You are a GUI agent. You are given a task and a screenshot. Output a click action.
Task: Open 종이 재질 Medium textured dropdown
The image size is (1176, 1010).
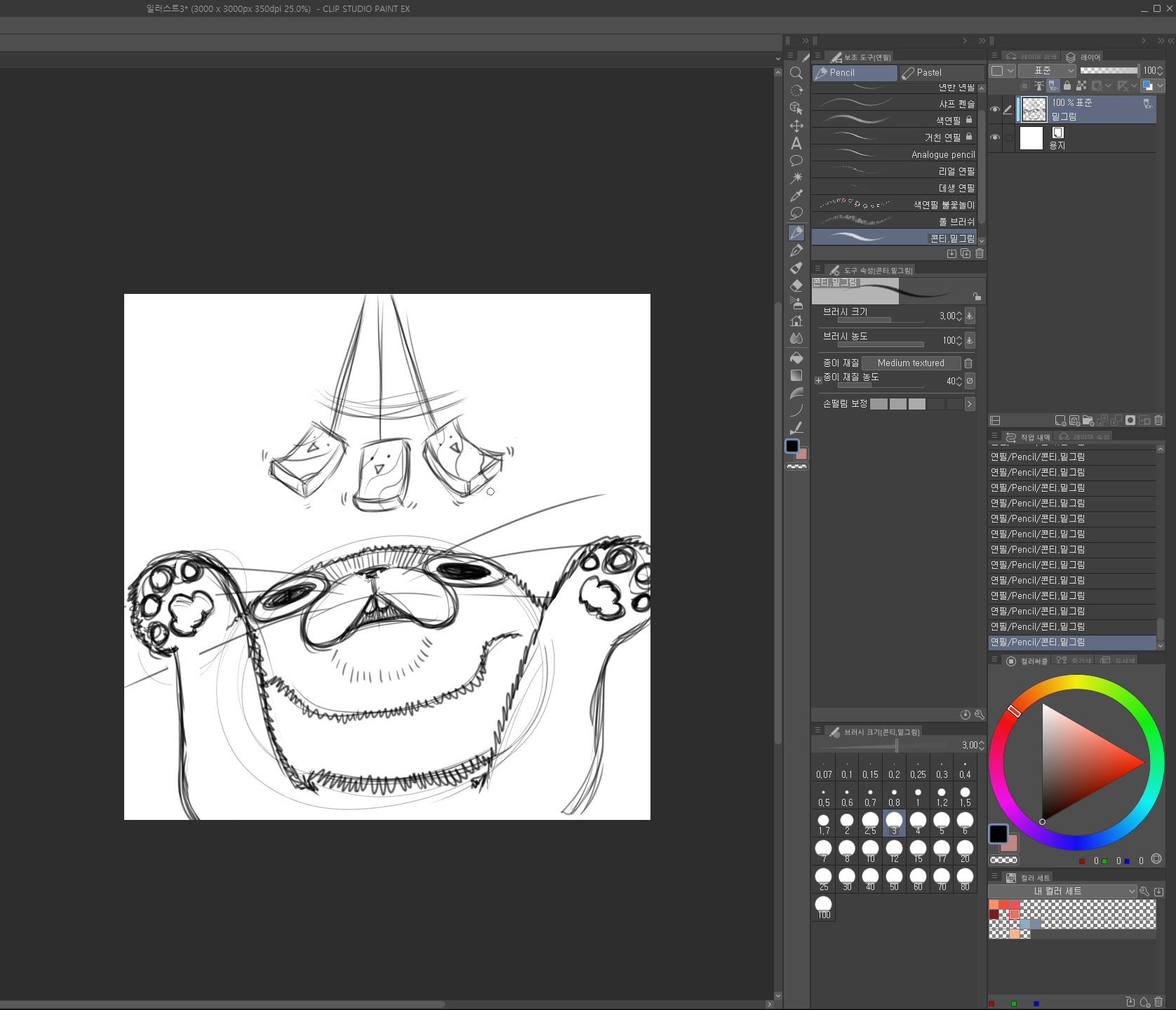point(911,363)
